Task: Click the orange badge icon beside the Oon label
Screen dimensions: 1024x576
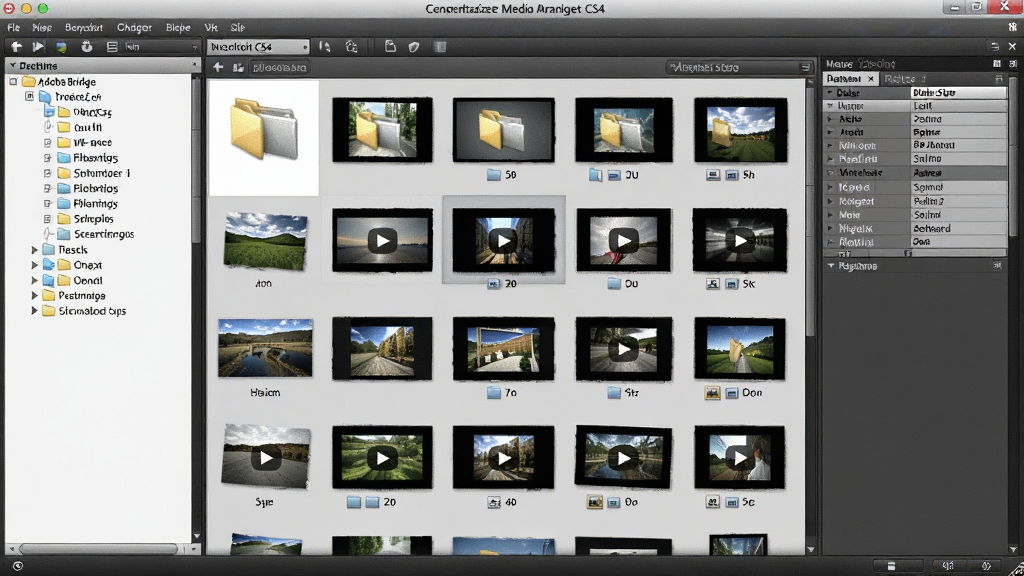Action: tap(712, 392)
